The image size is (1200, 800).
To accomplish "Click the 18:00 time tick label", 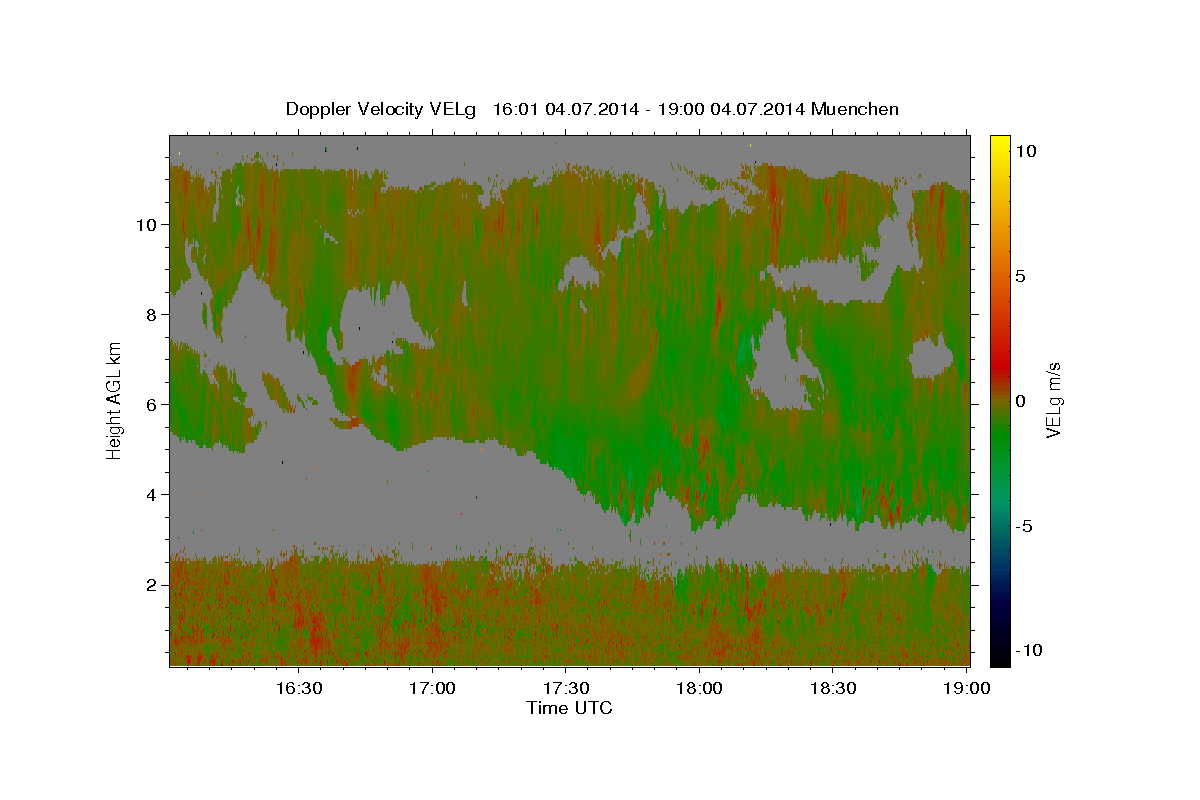I will 700,689.
